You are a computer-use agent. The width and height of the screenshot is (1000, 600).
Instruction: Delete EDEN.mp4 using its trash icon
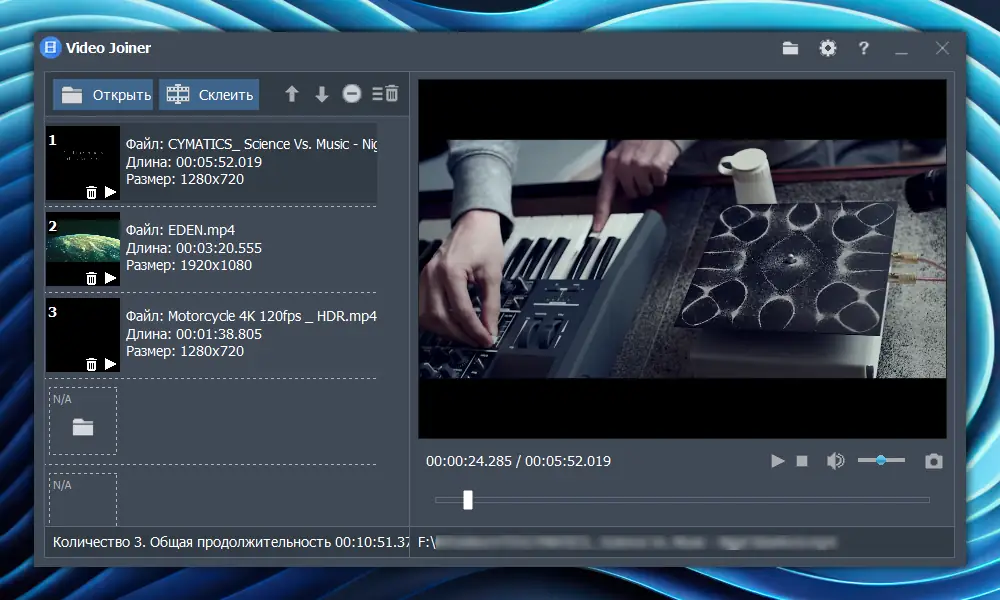click(91, 279)
